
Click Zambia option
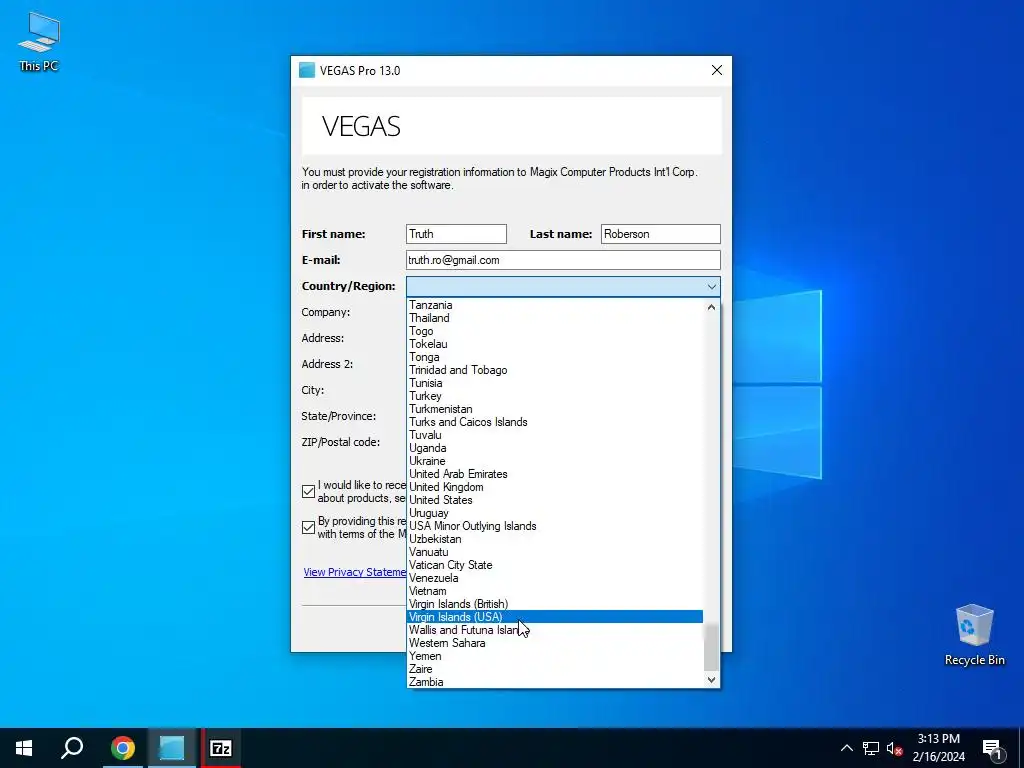click(x=555, y=682)
